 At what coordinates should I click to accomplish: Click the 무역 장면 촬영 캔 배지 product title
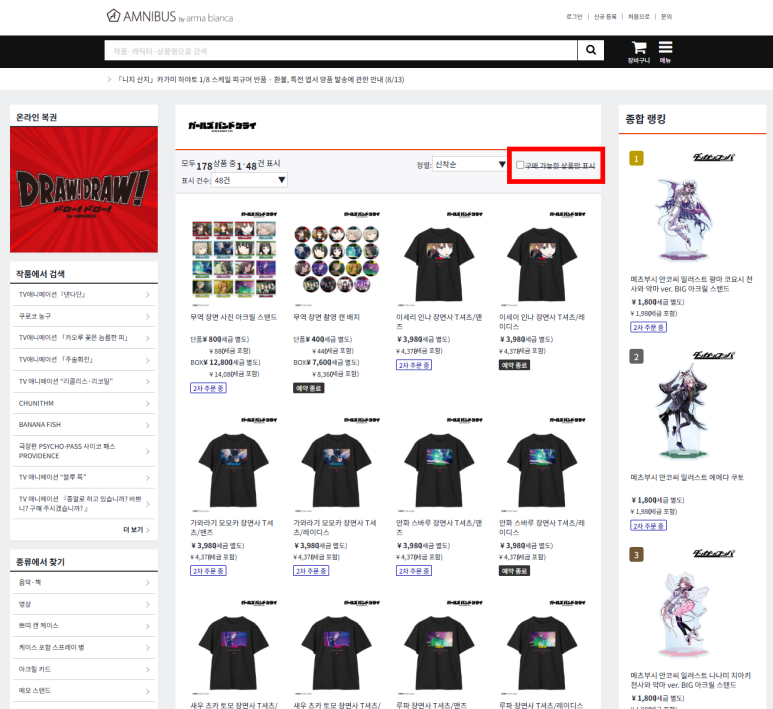point(326,317)
